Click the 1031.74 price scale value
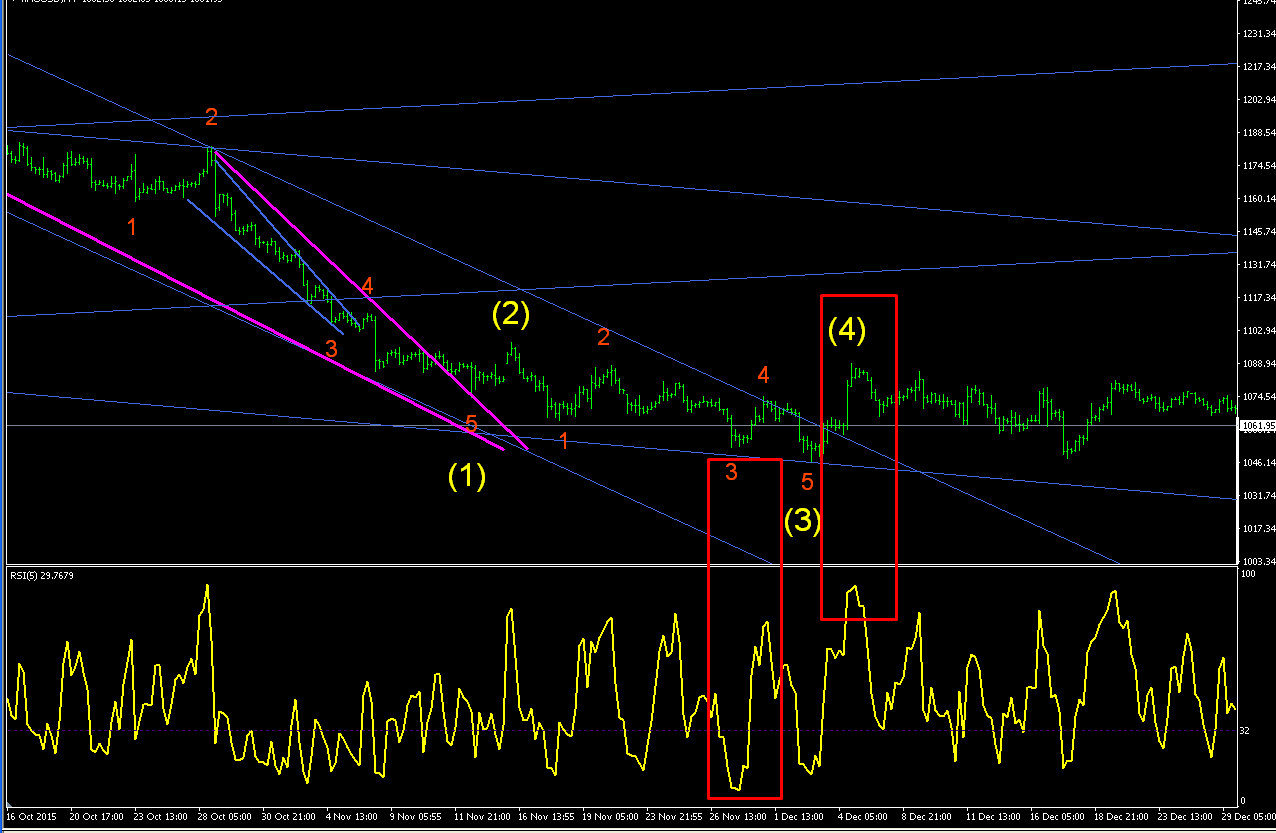Screen dimensions: 1276x833 (1257, 496)
